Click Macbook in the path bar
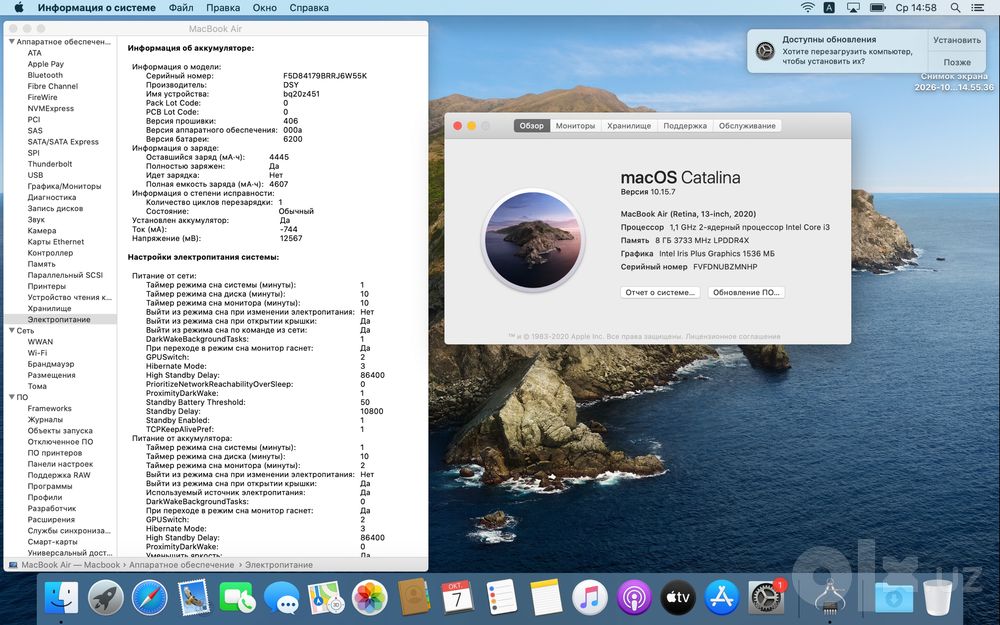Viewport: 1000px width, 625px height. [101, 564]
